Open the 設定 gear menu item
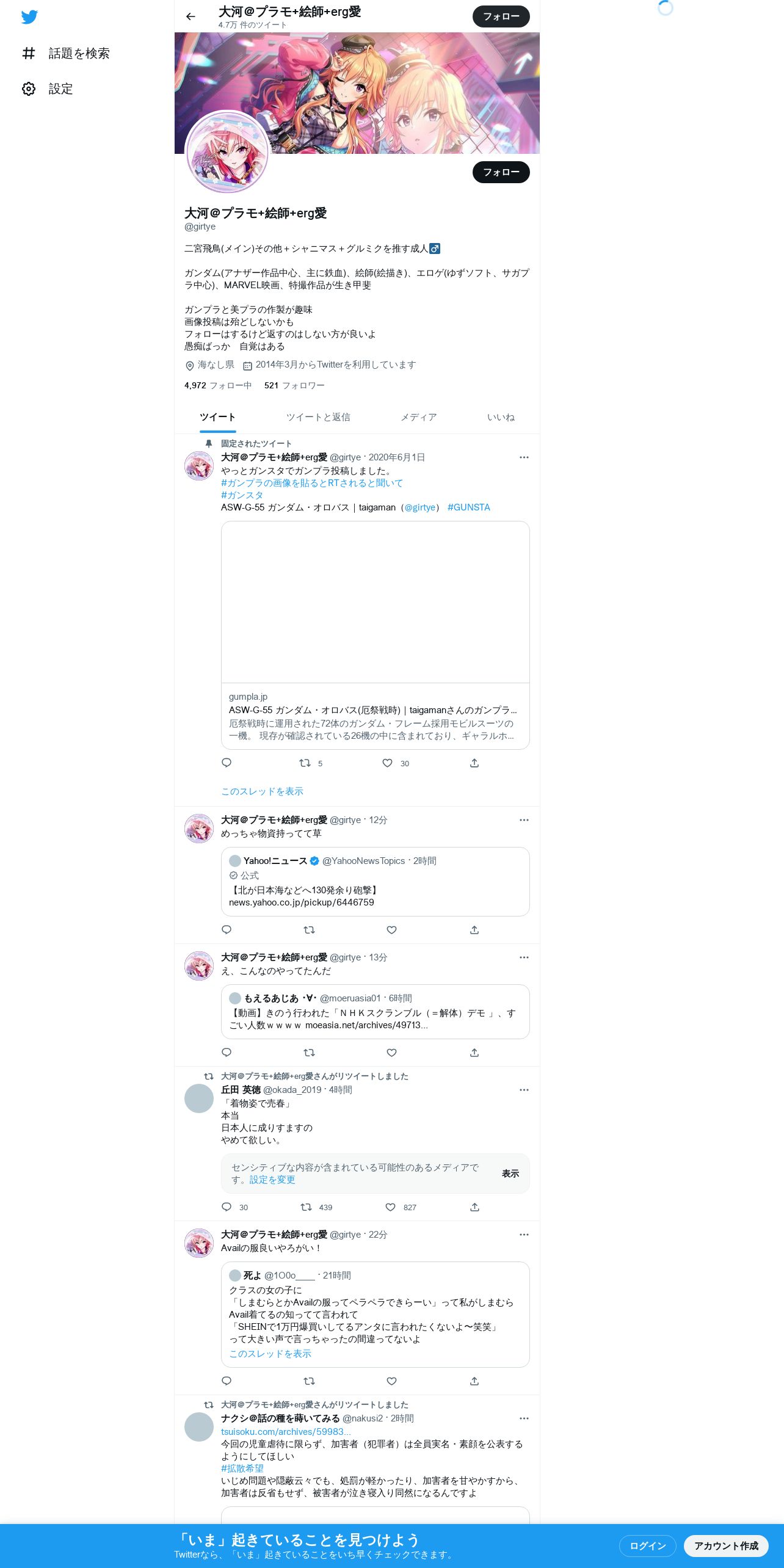Image resolution: width=784 pixels, height=1568 pixels. (x=48, y=89)
